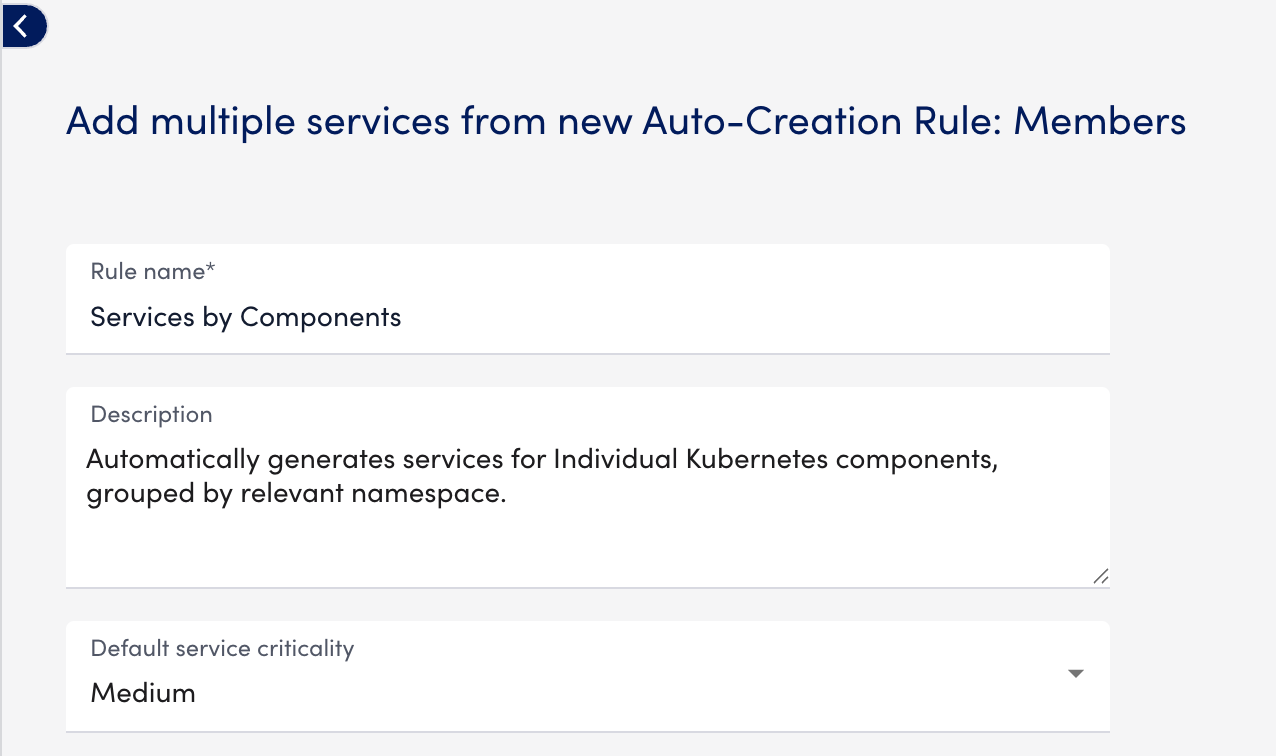Click "grouped by" text in description

[160, 495]
